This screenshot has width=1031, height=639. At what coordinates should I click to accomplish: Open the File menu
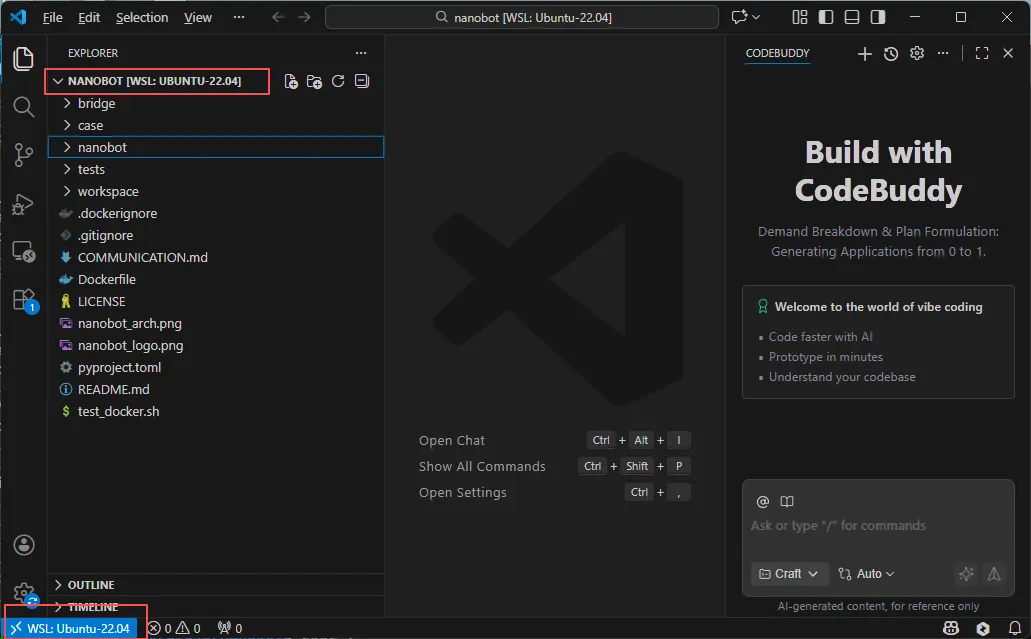point(53,17)
